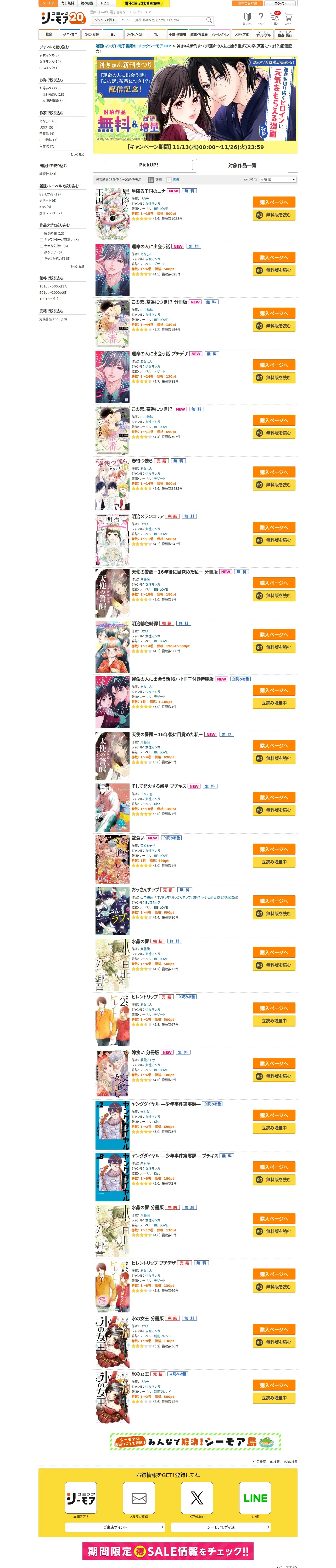This screenshot has width=336, height=1568.
Task: Open the メルマガ登録 envelope icon
Action: (x=139, y=1498)
